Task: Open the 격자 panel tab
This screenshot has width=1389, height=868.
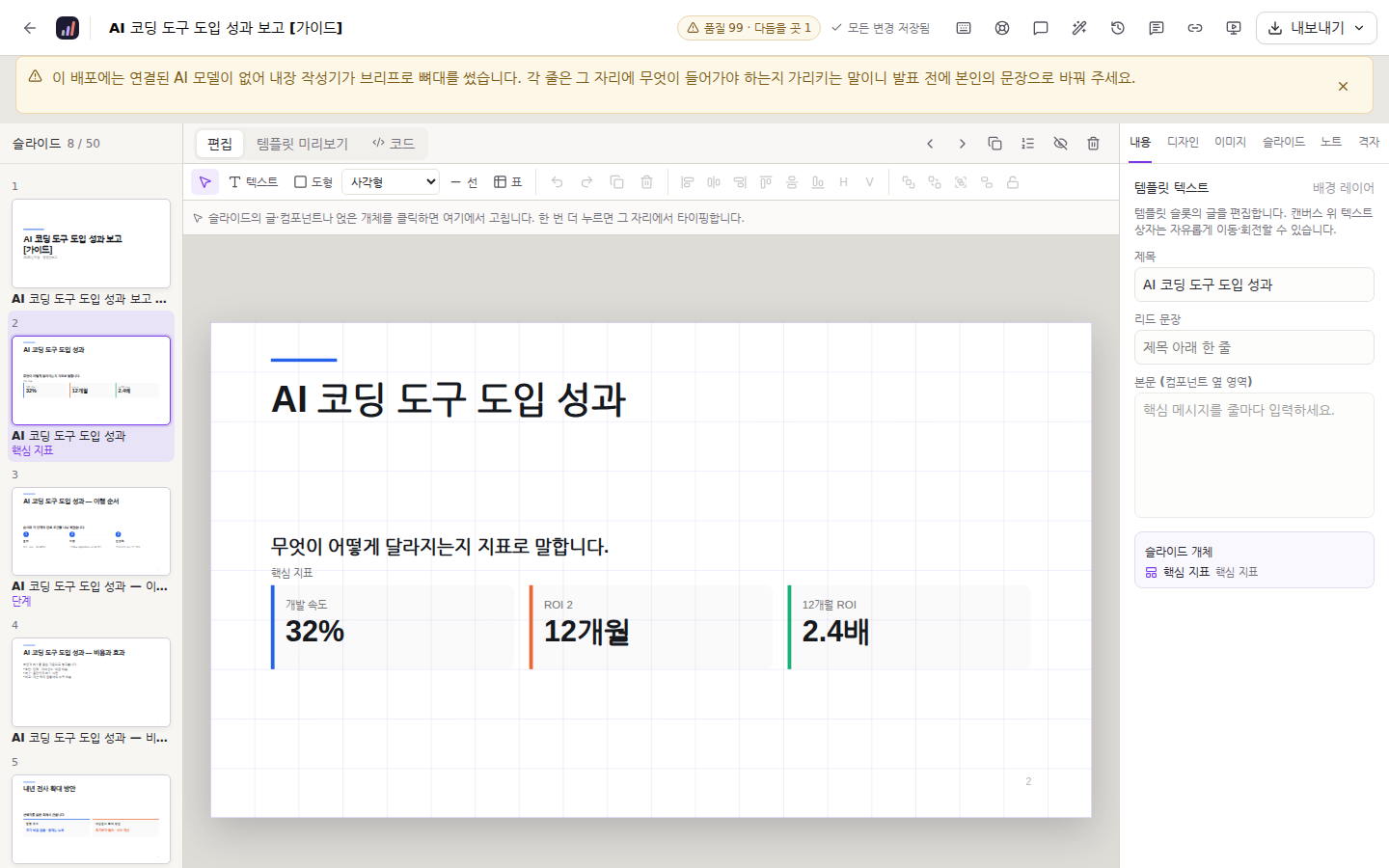Action: [1369, 143]
